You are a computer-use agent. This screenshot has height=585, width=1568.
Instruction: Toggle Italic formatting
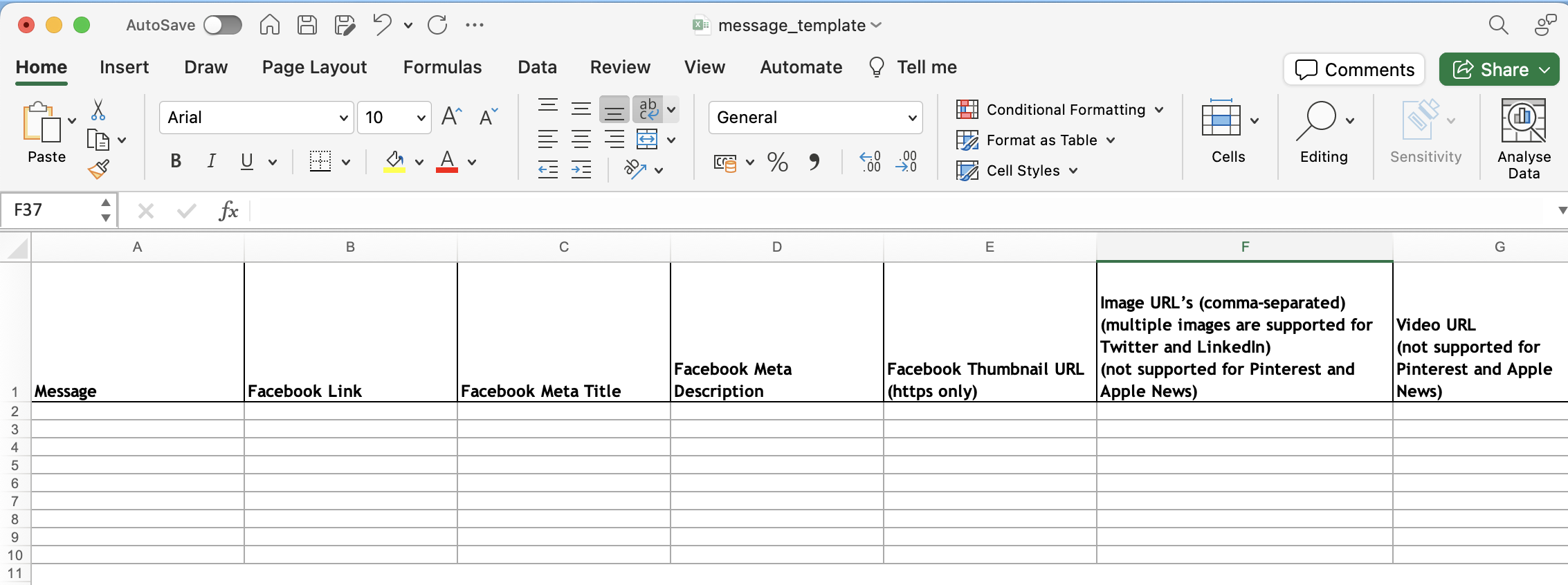point(211,162)
